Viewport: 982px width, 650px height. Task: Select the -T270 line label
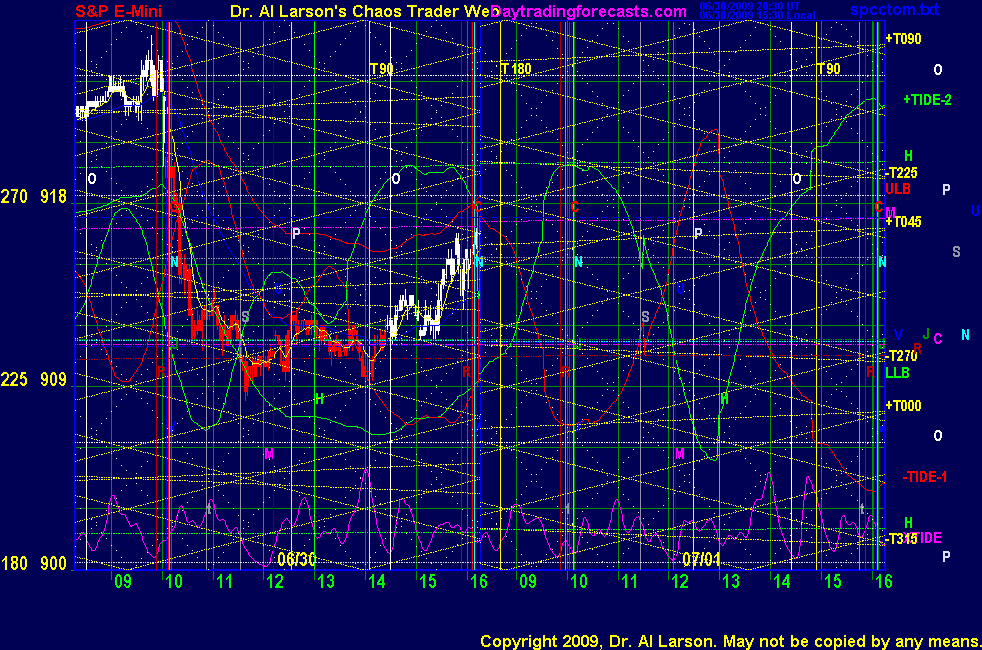click(902, 356)
